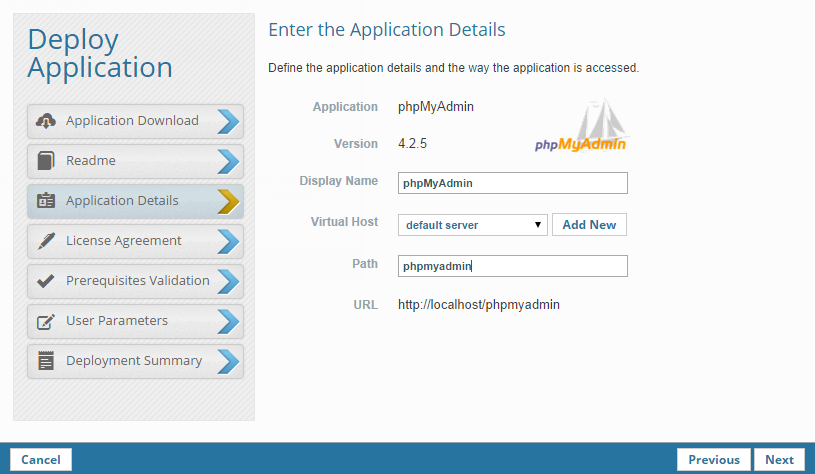Screen dimensions: 815x474
Task: Cancel the deployment wizard
Action: [41, 460]
